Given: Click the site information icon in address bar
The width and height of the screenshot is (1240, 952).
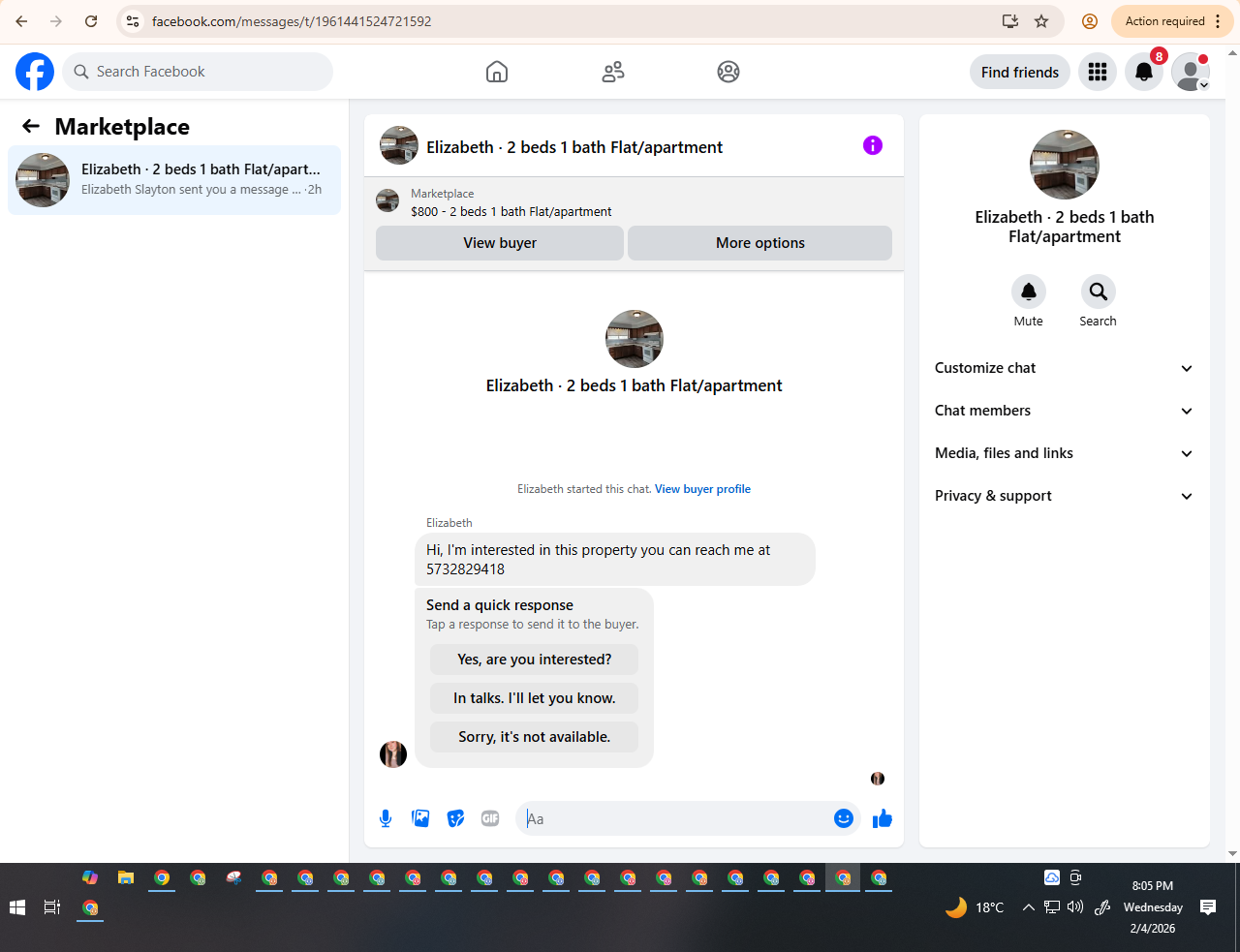Looking at the screenshot, I should coord(134,21).
